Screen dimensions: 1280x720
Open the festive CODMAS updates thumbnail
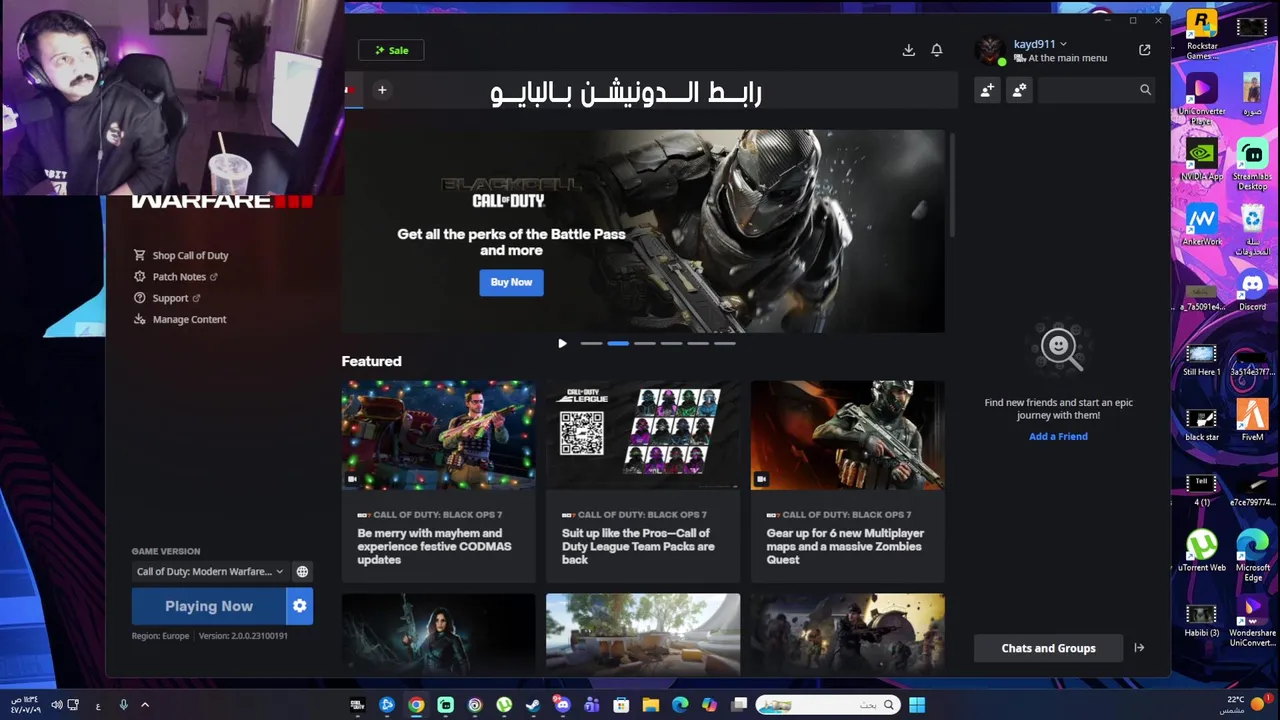pyautogui.click(x=438, y=435)
